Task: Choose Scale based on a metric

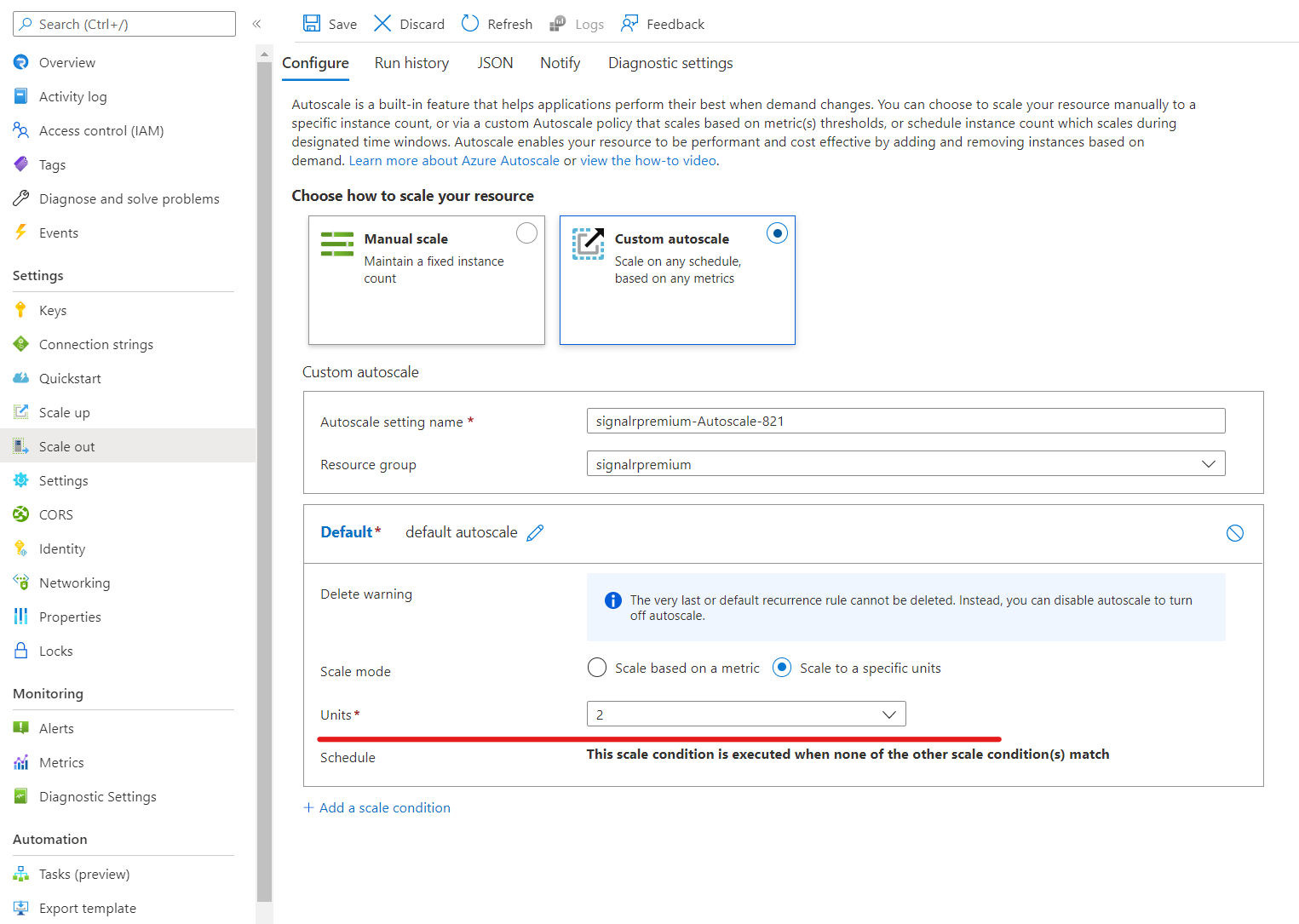Action: (x=596, y=667)
